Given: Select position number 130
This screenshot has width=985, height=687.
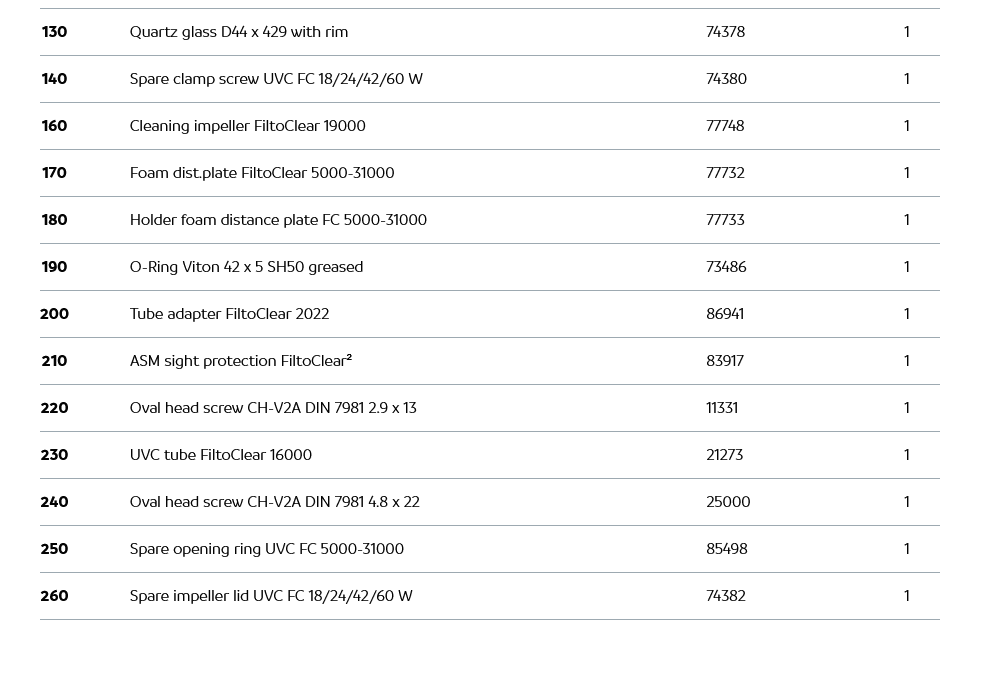Looking at the screenshot, I should click(x=54, y=32).
